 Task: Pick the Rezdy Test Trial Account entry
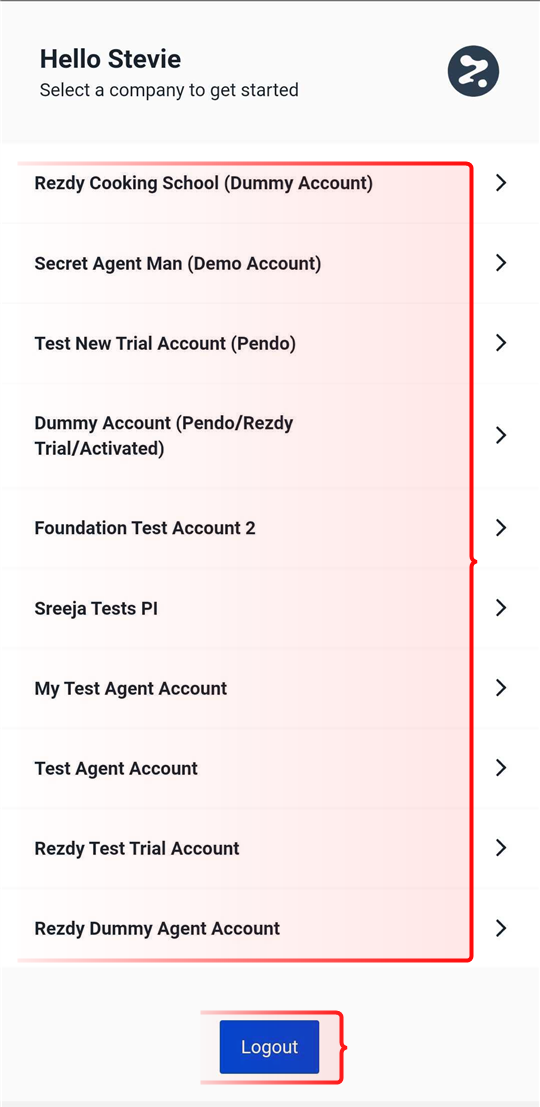click(270, 848)
